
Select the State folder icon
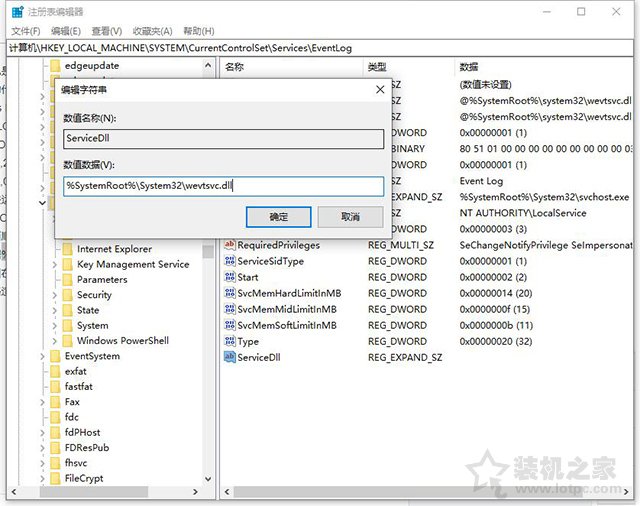tap(68, 310)
